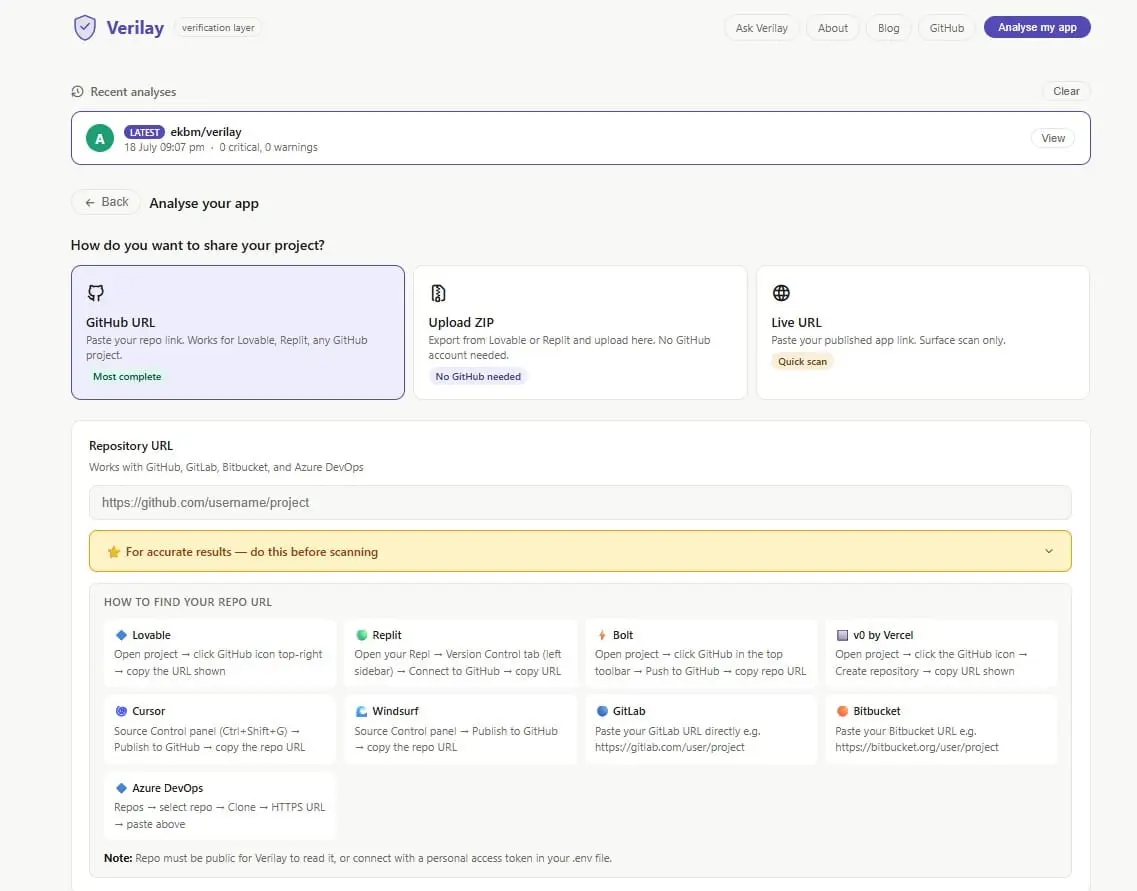Select the Upload ZIP sharing option
This screenshot has width=1137, height=891.
(580, 332)
